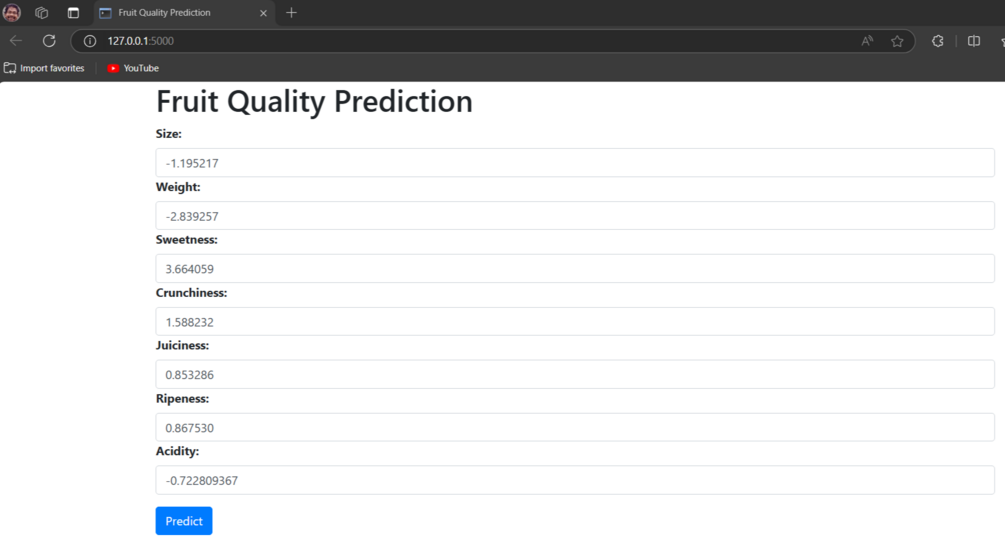Click the new tab plus button

(292, 13)
